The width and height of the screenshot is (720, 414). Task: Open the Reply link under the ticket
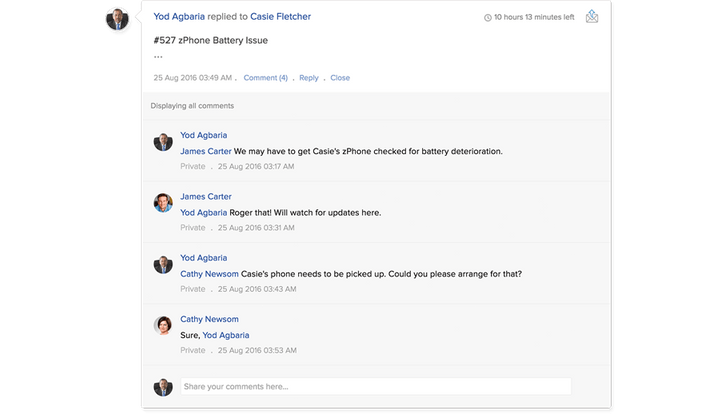pyautogui.click(x=308, y=78)
